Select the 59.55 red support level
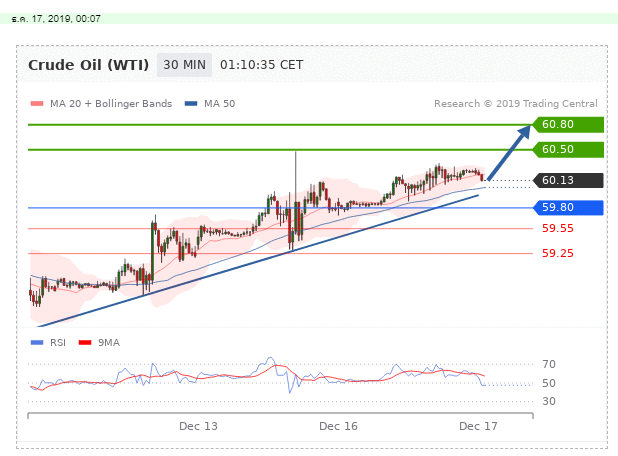Screen dimensions: 618x456 (557, 228)
